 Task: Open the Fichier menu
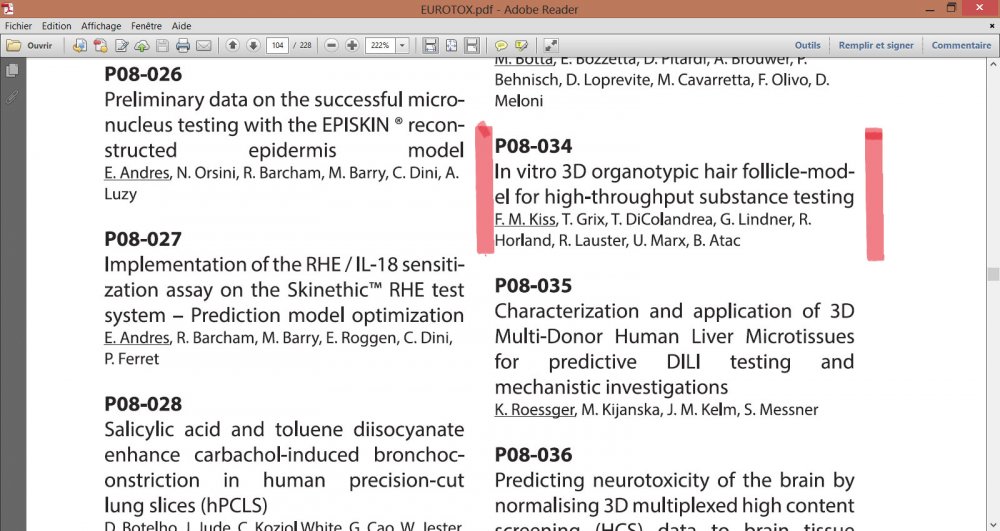click(x=18, y=26)
